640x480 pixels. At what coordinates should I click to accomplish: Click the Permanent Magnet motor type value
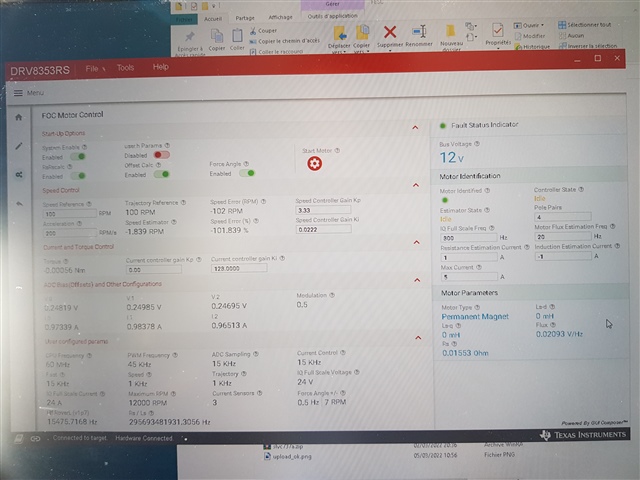point(475,317)
